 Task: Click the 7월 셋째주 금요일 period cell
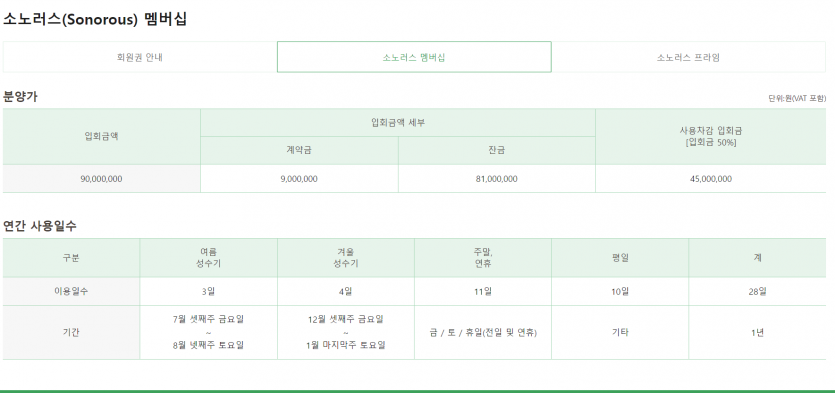click(x=208, y=332)
